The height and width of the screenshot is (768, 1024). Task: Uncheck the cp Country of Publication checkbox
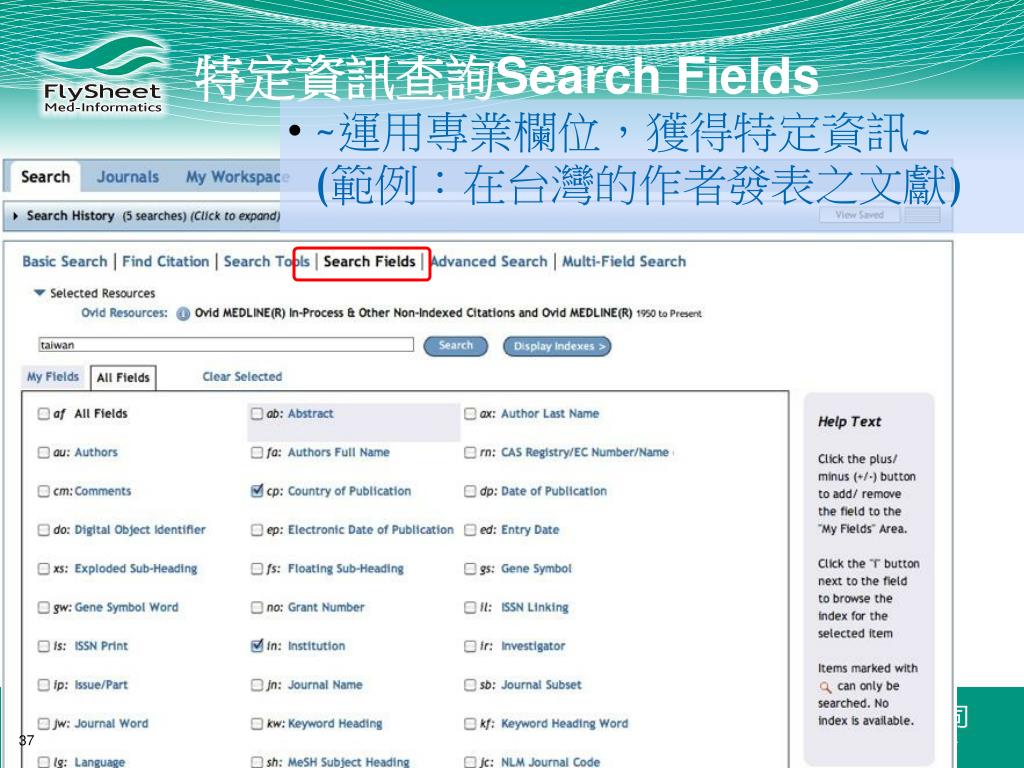pyautogui.click(x=257, y=491)
